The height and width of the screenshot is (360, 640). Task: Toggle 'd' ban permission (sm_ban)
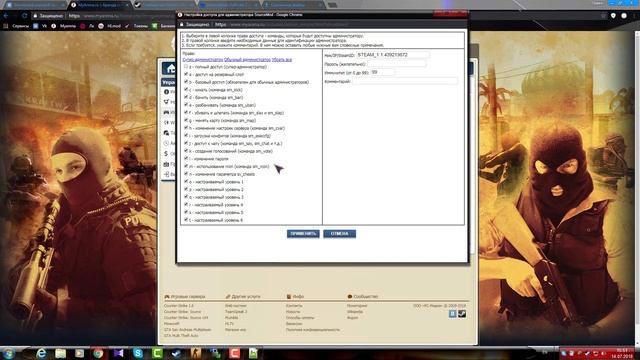point(186,97)
